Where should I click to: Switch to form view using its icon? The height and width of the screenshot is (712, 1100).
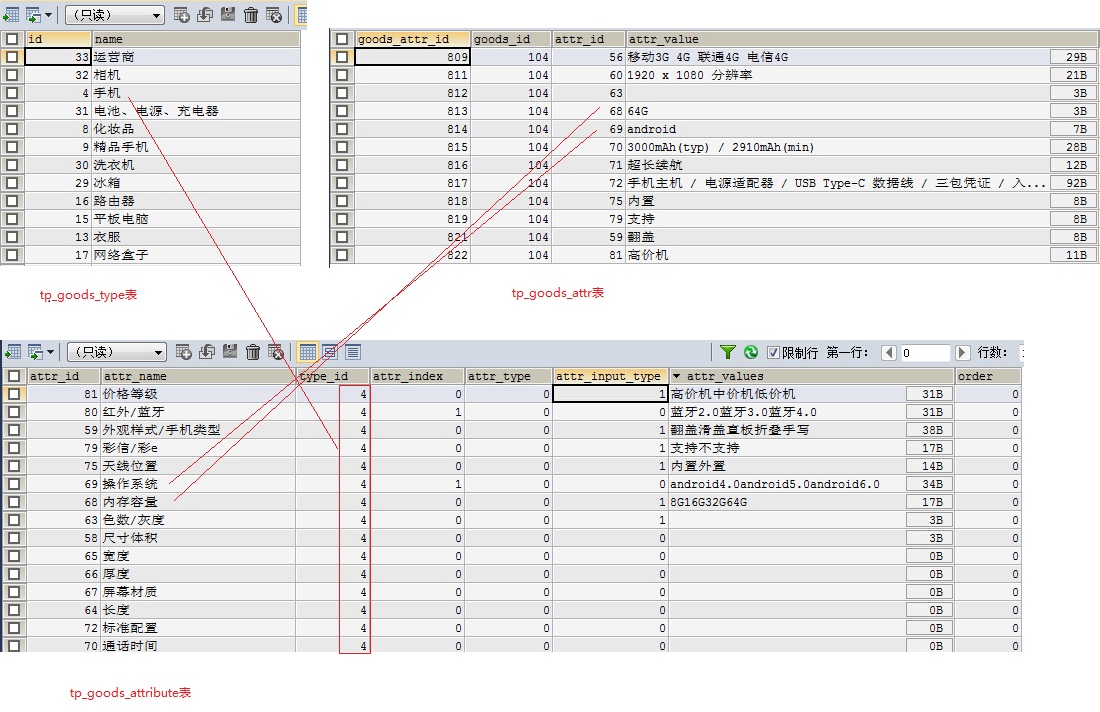tap(329, 351)
